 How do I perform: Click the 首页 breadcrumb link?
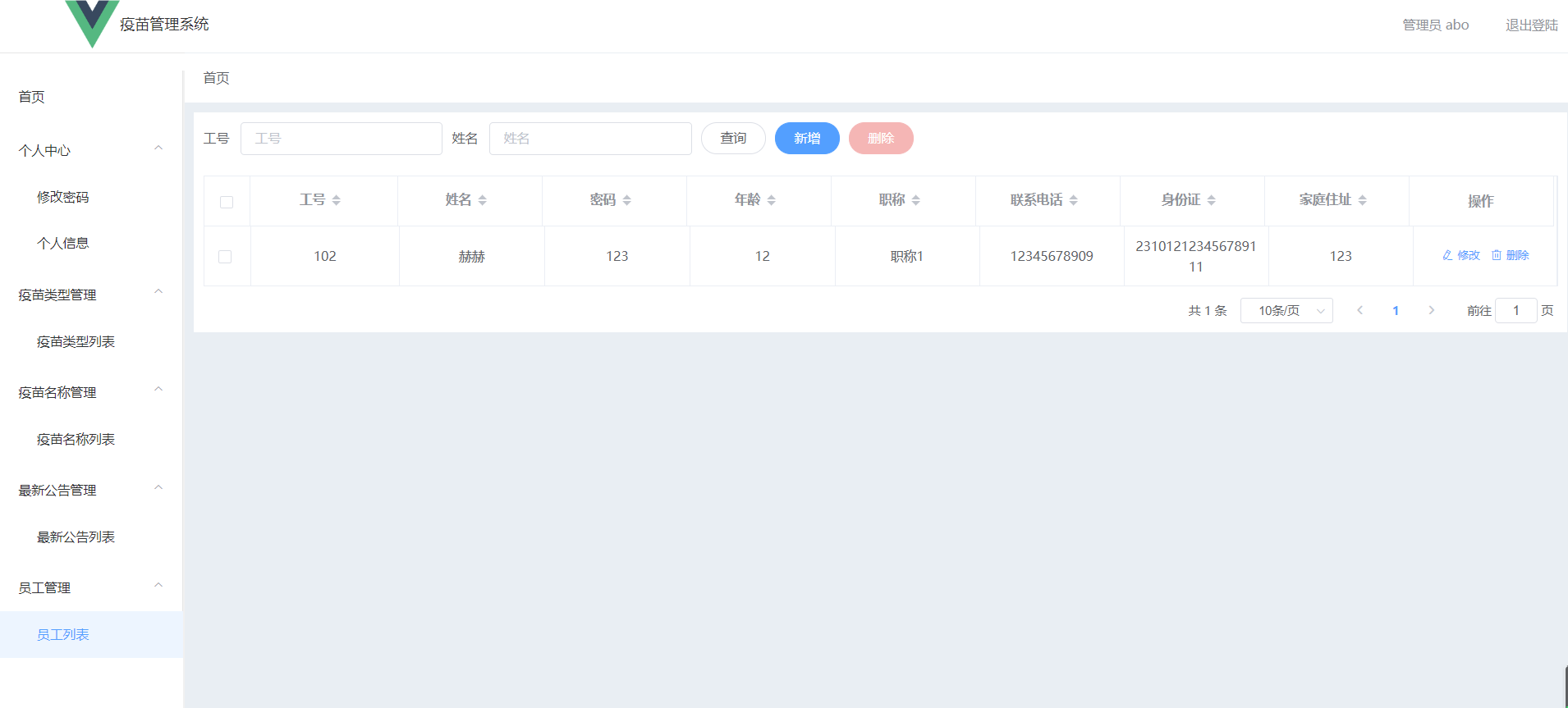[216, 78]
